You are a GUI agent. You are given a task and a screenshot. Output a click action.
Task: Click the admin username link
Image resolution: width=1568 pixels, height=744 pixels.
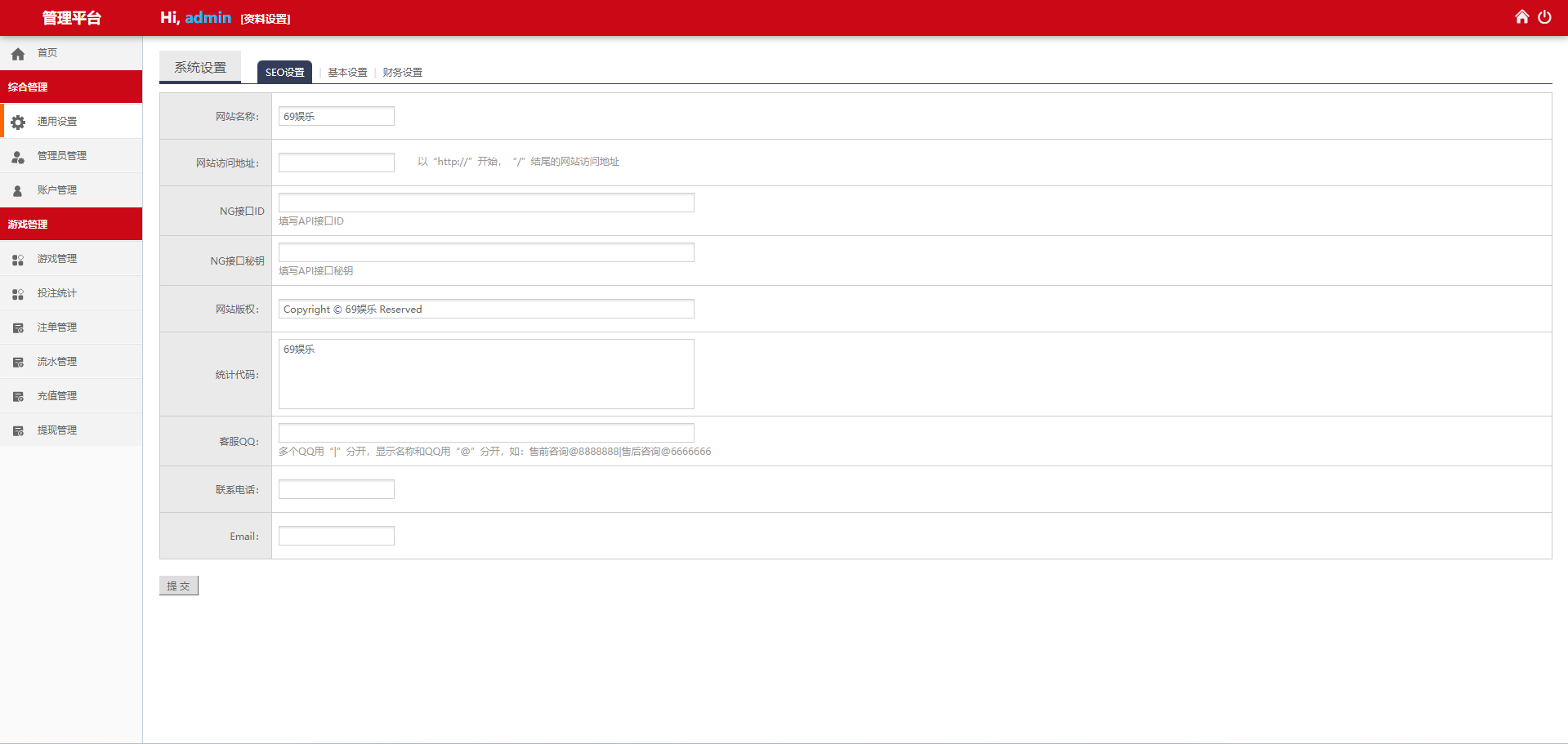(208, 17)
